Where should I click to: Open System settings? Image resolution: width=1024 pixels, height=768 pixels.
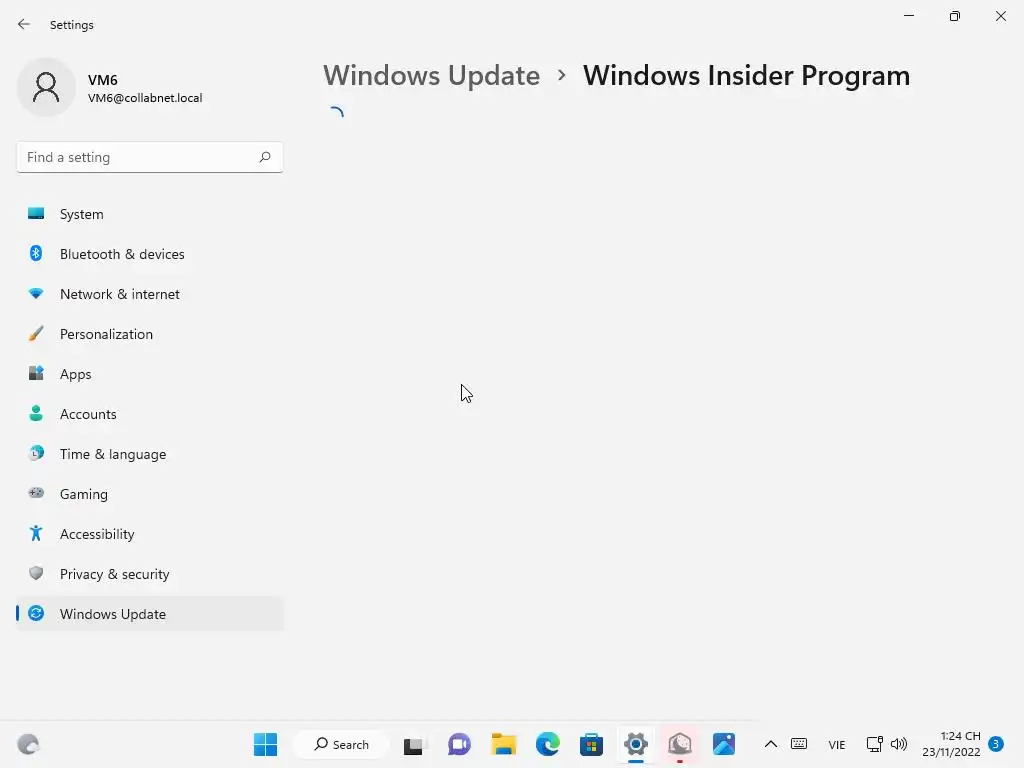coord(150,214)
